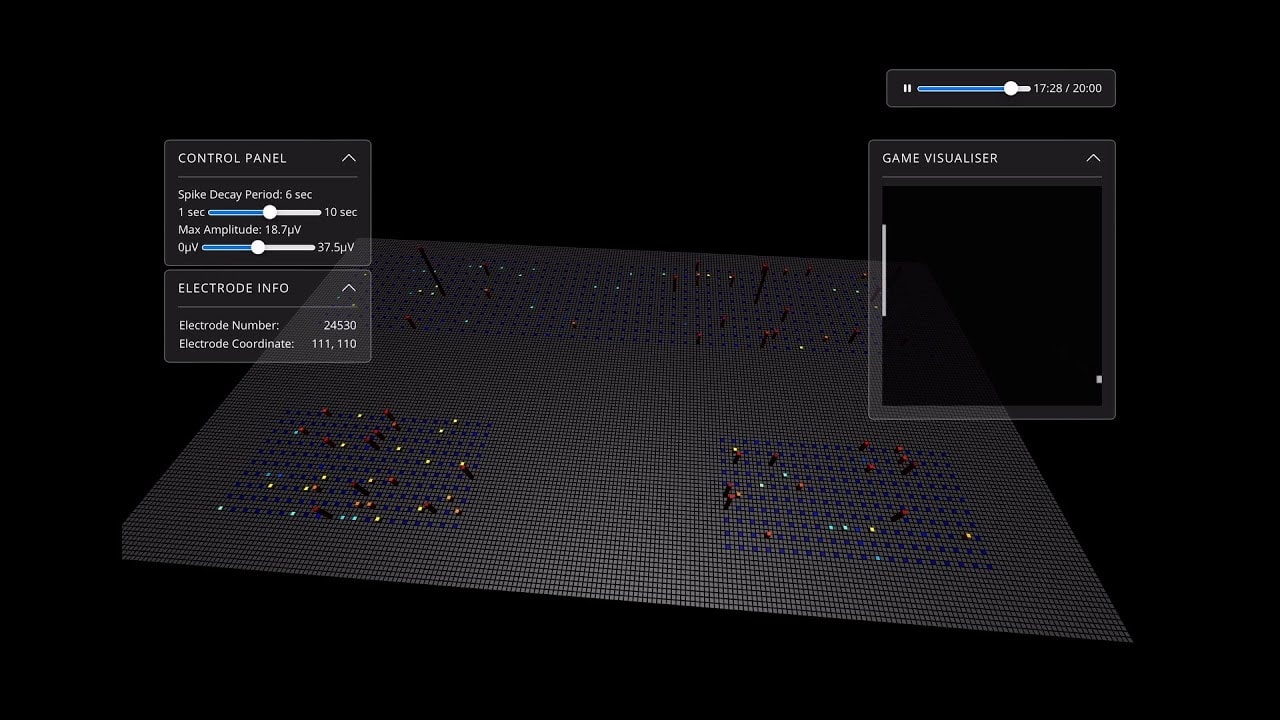Click the playback timeline slider handle
1280x720 pixels.
pyautogui.click(x=1010, y=88)
